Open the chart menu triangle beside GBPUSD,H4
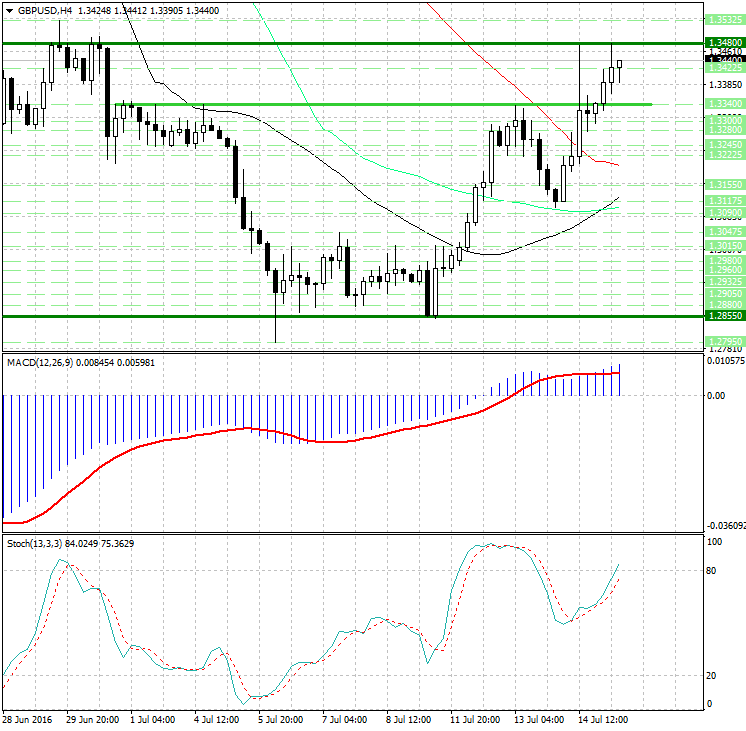 [9, 10]
